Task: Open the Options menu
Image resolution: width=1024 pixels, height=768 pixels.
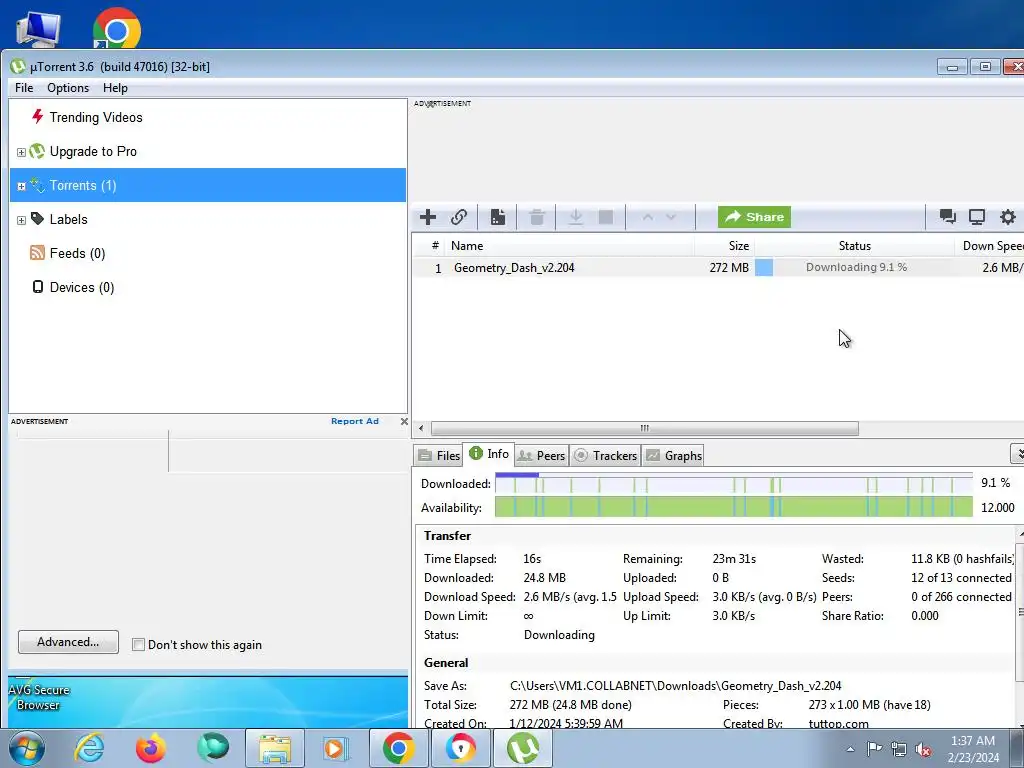Action: pos(68,88)
